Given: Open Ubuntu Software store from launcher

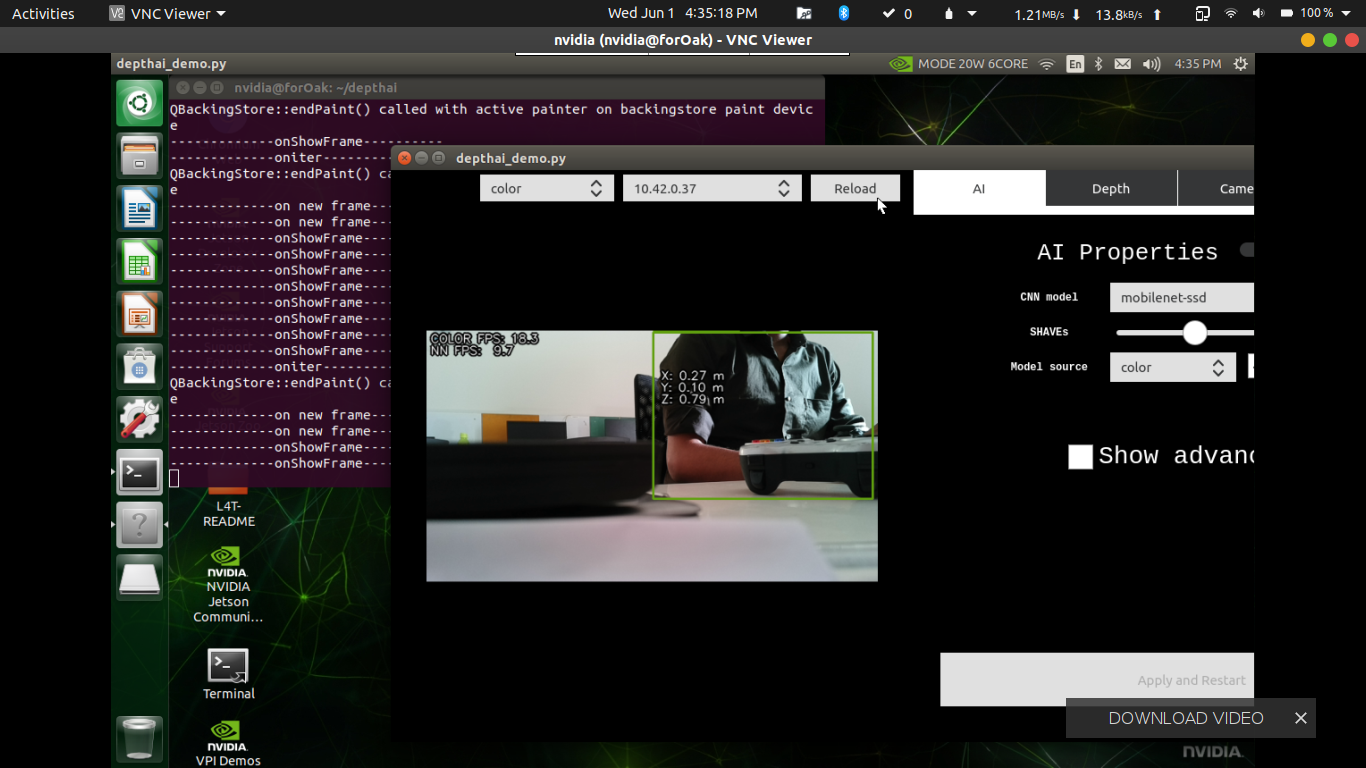Looking at the screenshot, I should coord(139,367).
